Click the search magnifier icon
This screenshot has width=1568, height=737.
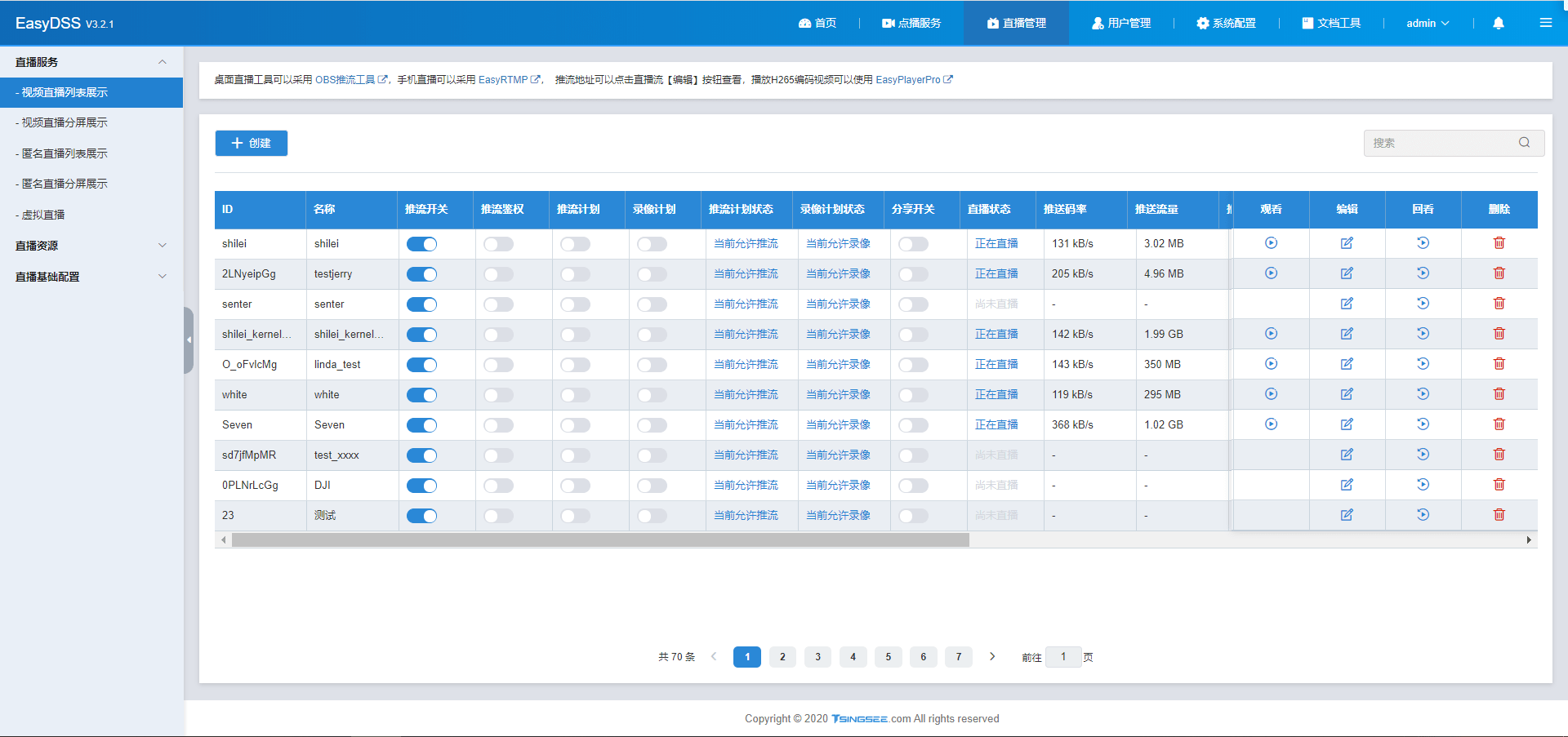[1524, 143]
